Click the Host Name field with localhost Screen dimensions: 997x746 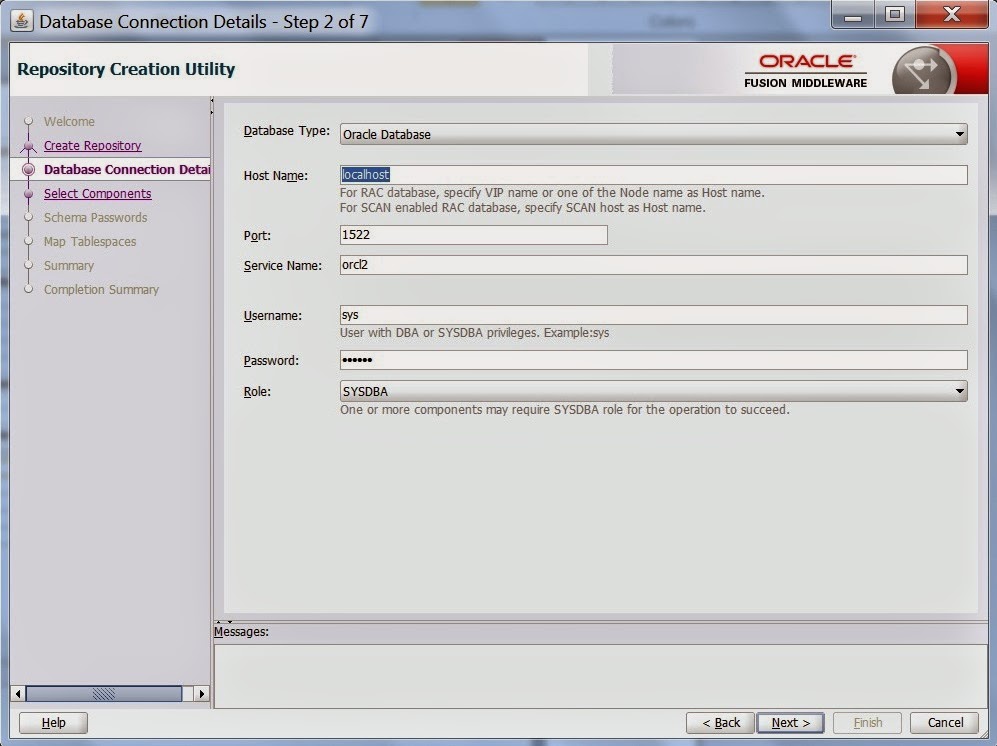(654, 175)
